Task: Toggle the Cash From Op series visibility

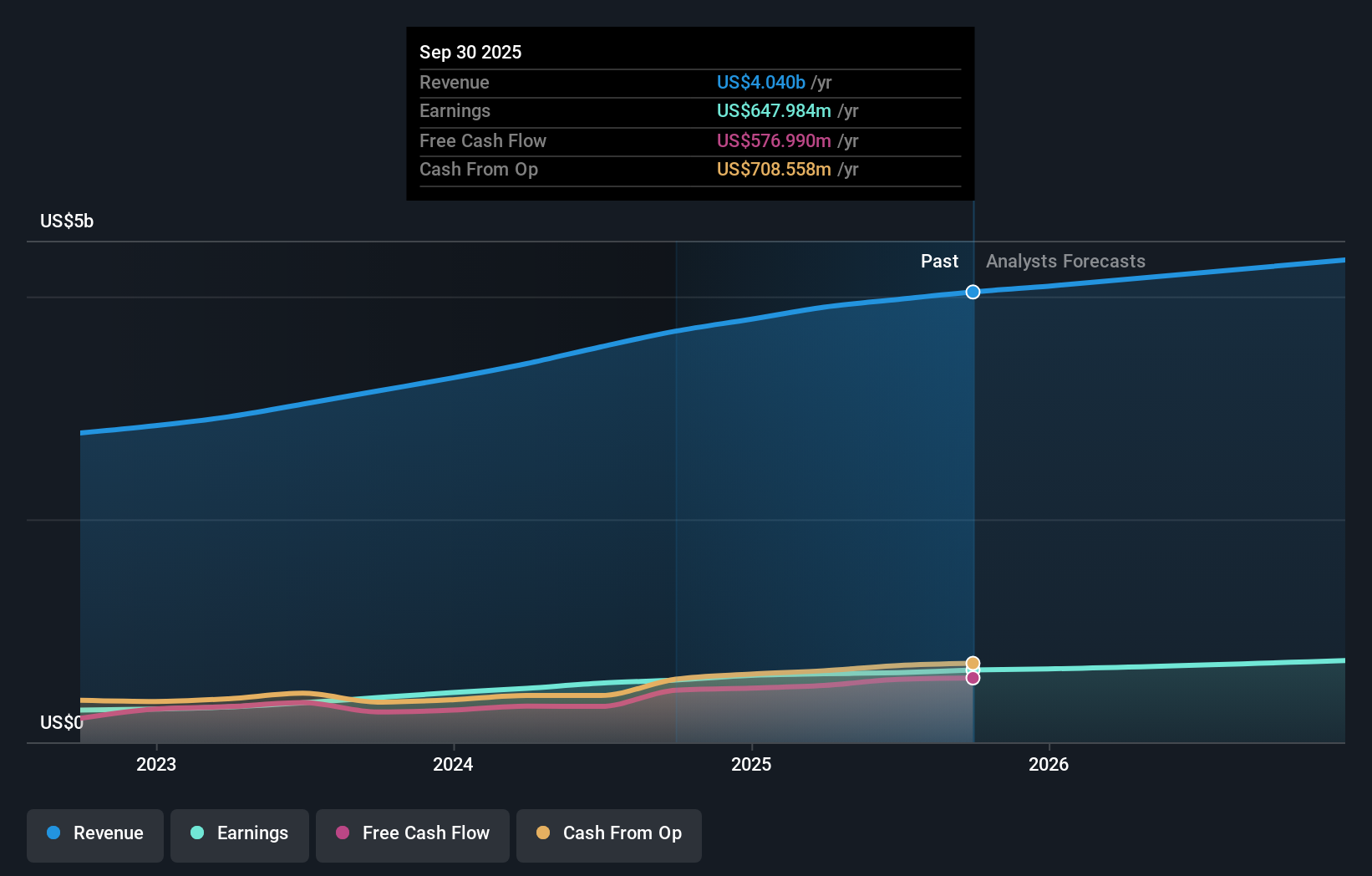Action: (608, 833)
